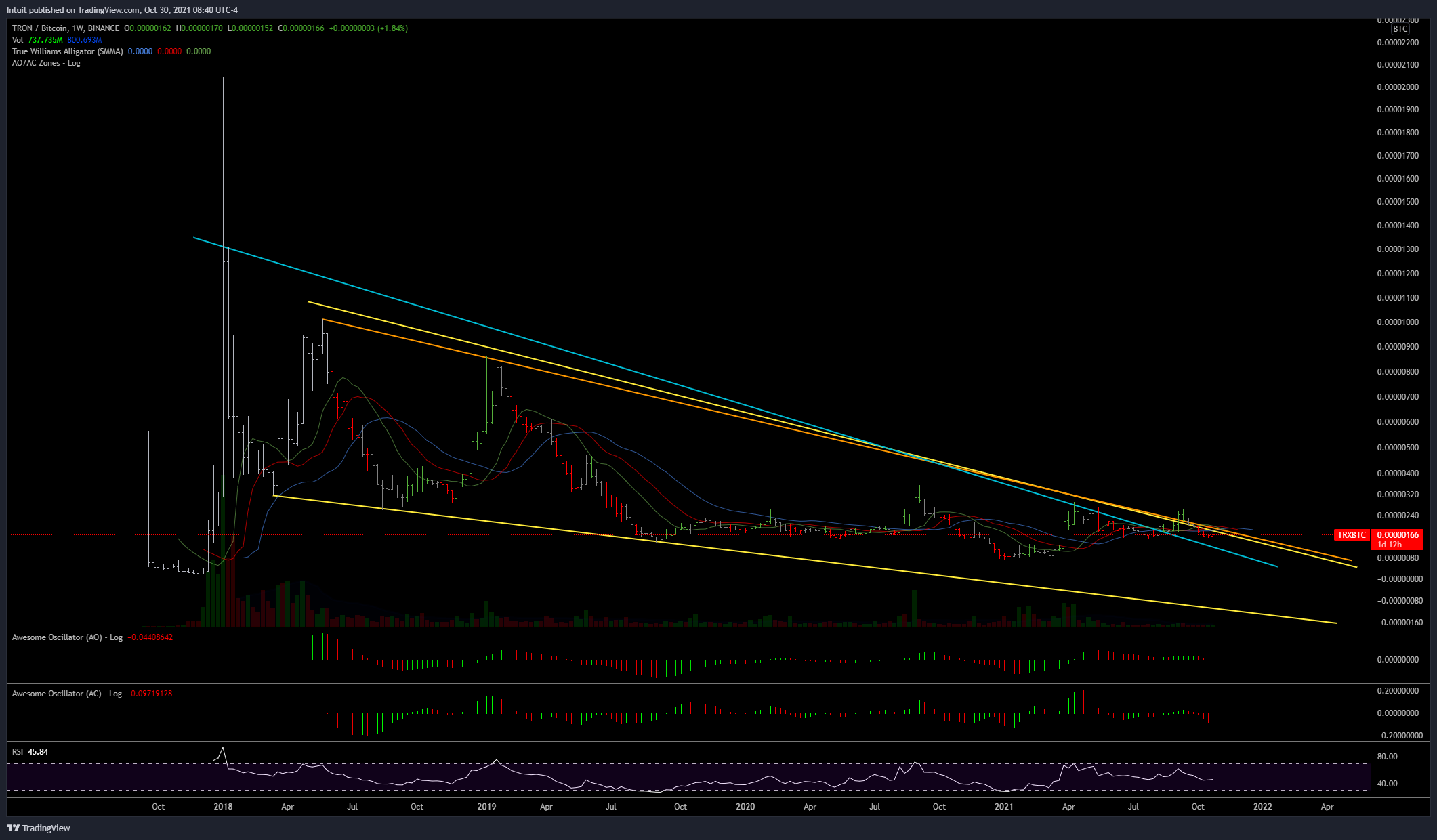
Task: Click the AO value -0.04408642
Action: [150, 637]
